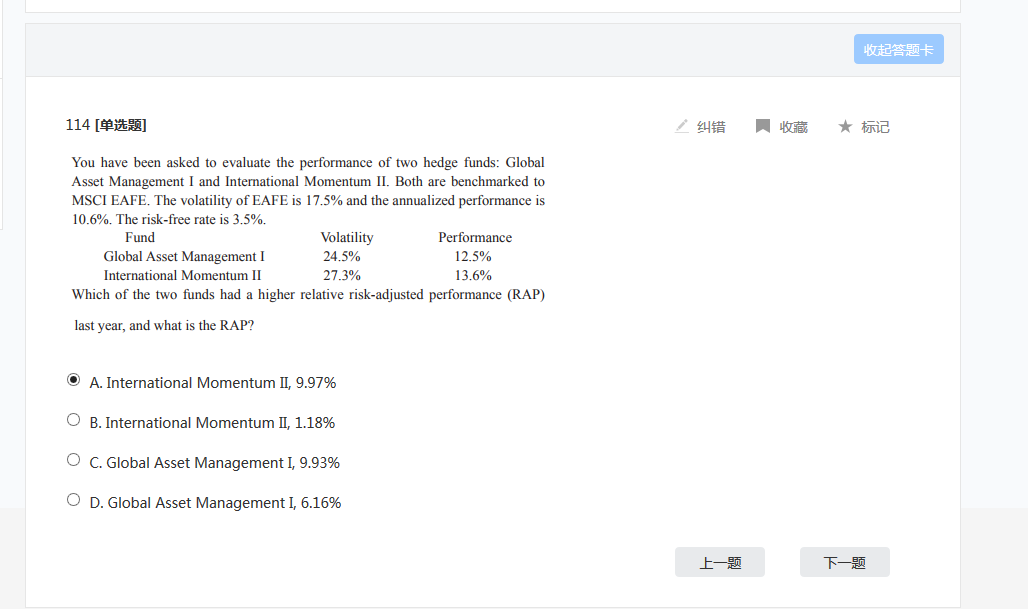Click the pencil icon beside 纠错
This screenshot has width=1028, height=609.
point(682,126)
